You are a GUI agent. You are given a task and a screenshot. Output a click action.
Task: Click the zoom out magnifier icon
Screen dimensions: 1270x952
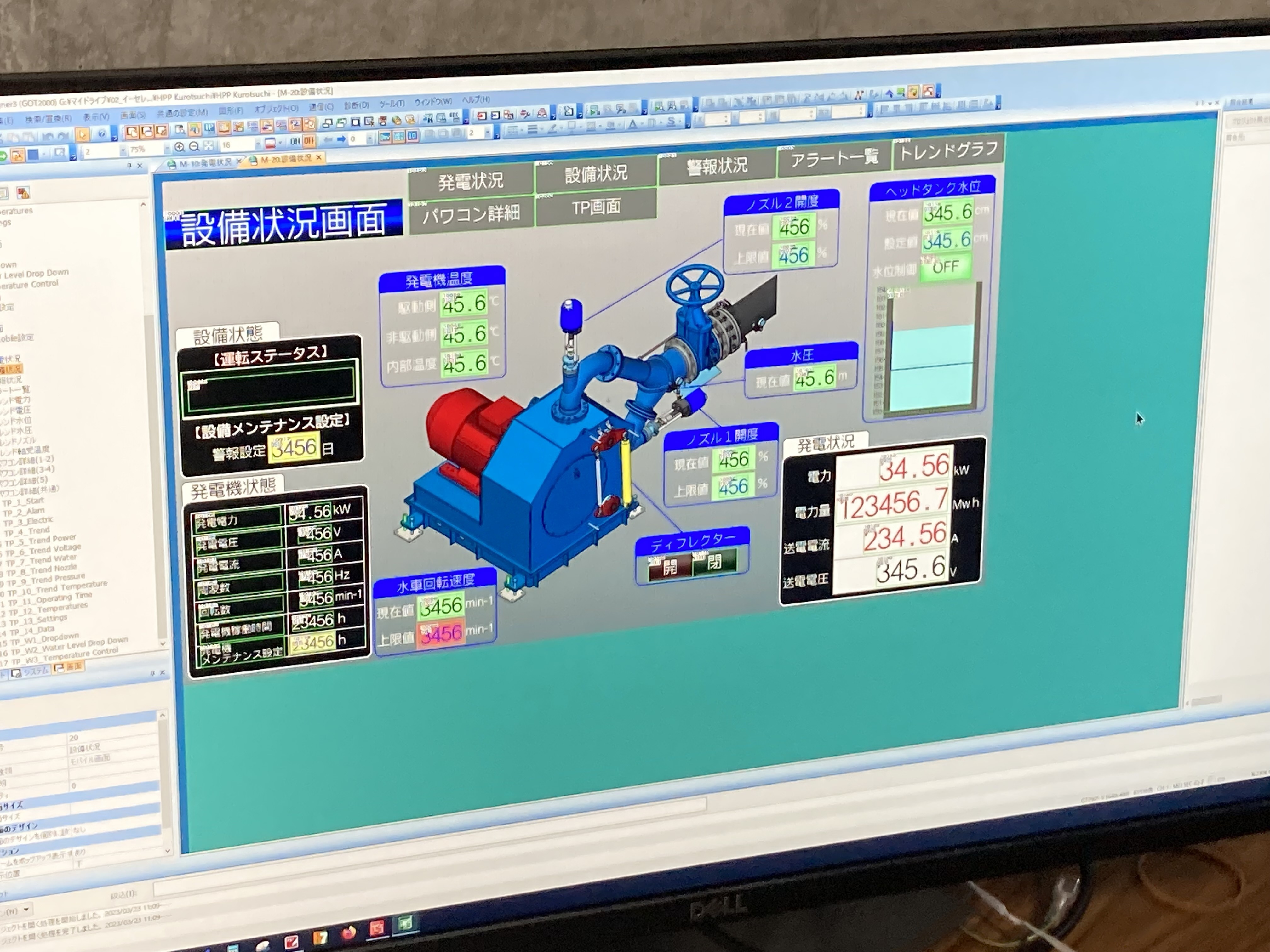pos(194,146)
